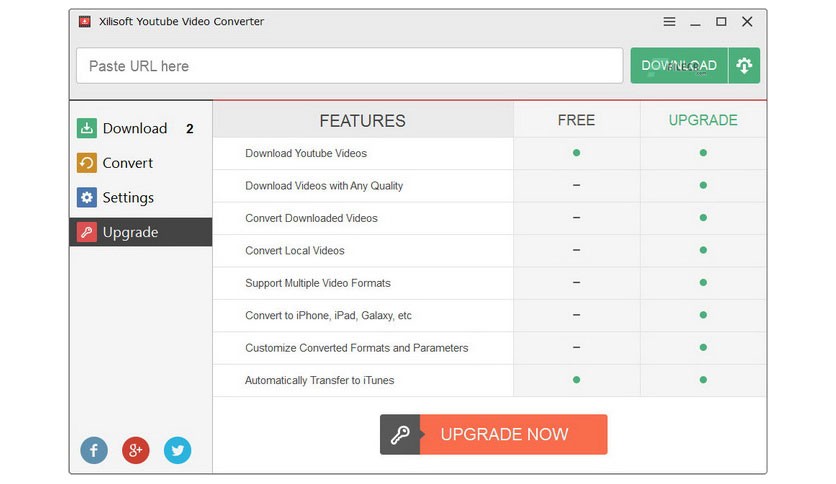Select the Upgrade sidebar item
Image resolution: width=836 pixels, height=484 pixels.
pyautogui.click(x=141, y=232)
